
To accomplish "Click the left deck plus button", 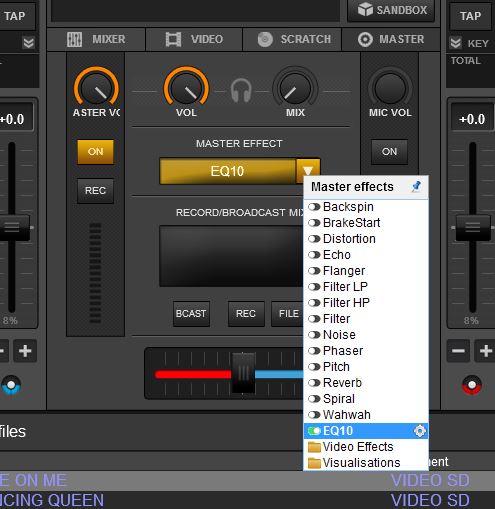I will click(25, 351).
